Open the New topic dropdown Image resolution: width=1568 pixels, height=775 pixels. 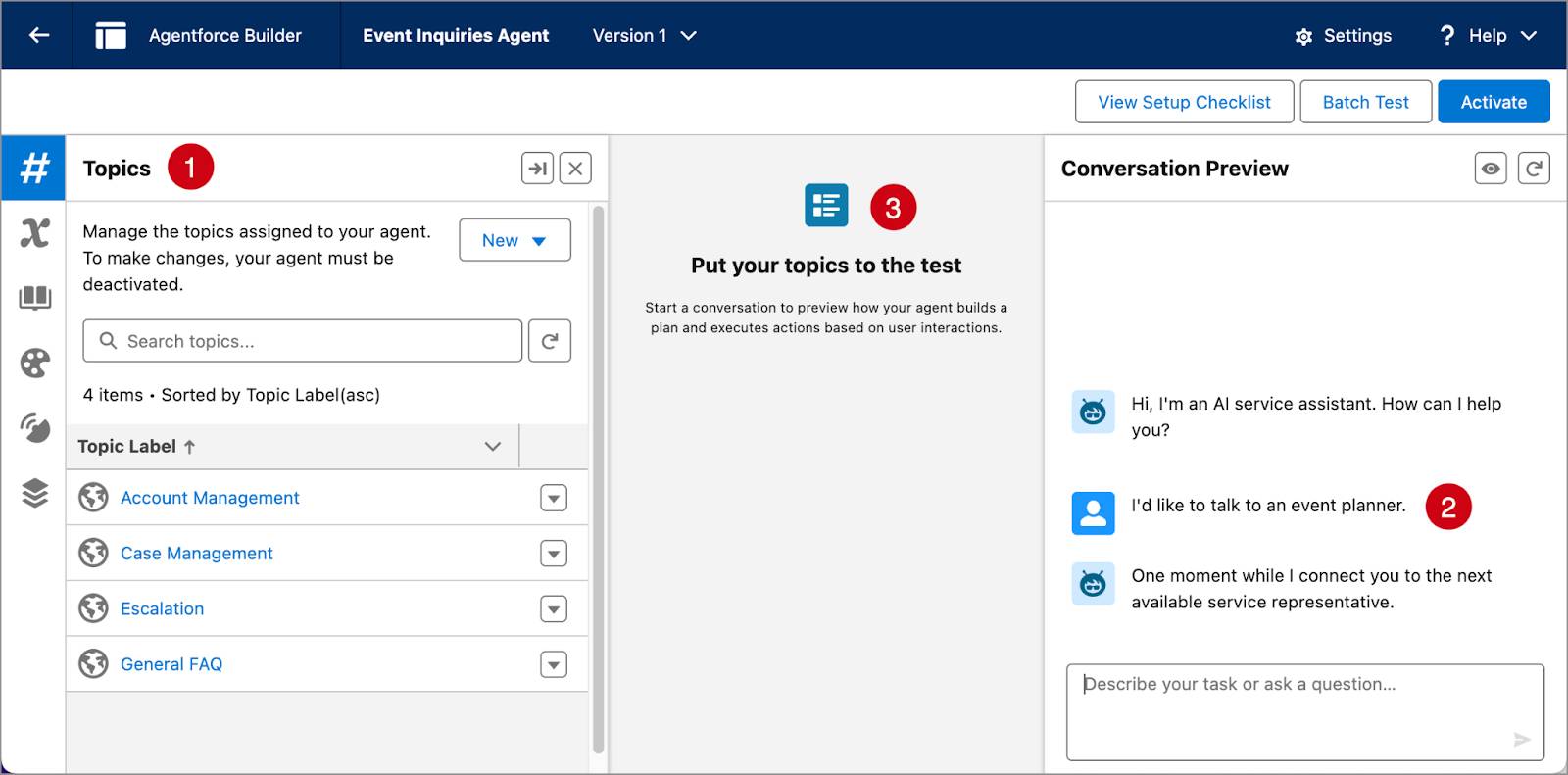tap(514, 240)
